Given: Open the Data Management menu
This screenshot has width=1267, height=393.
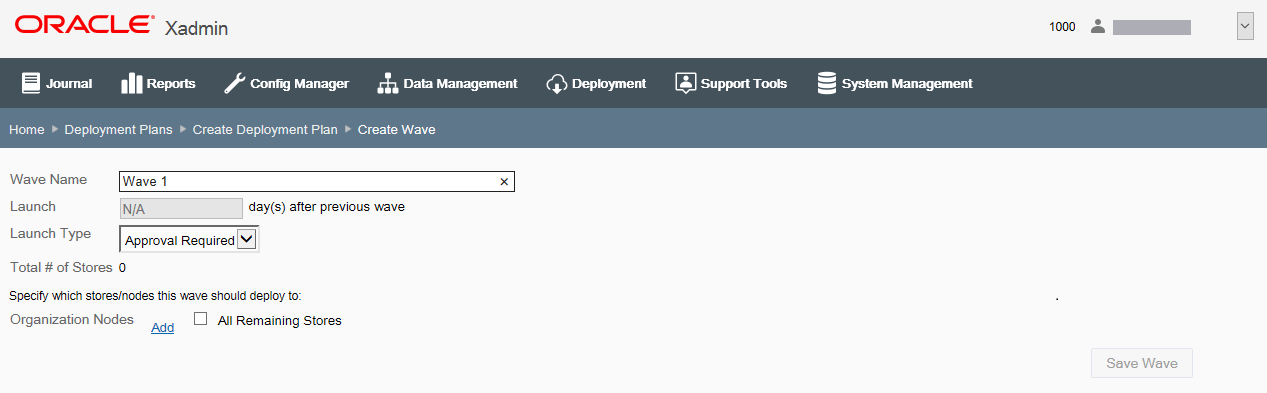Looking at the screenshot, I should coord(447,83).
